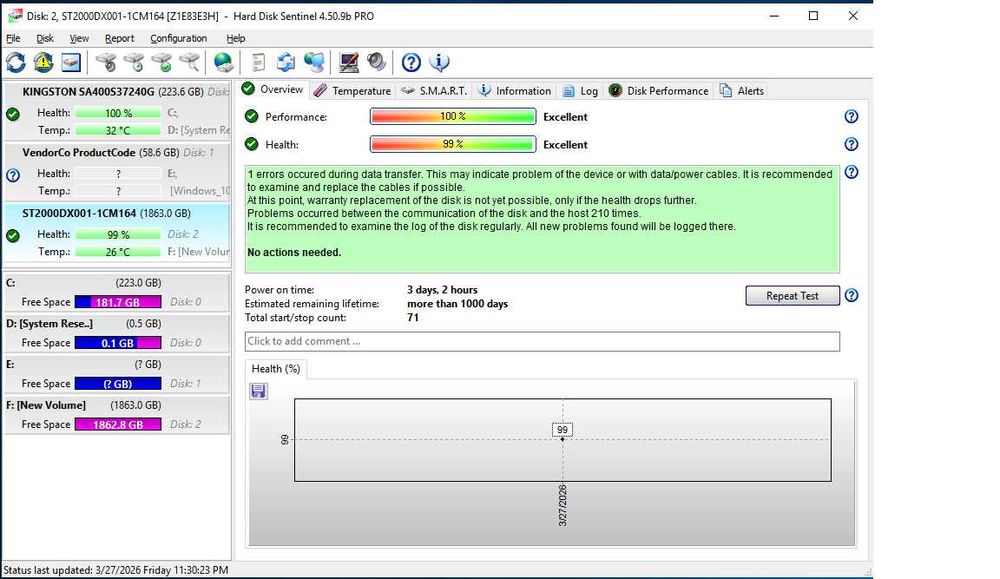Click the disk with stethoscope test icon
1000x579 pixels.
coord(106,62)
